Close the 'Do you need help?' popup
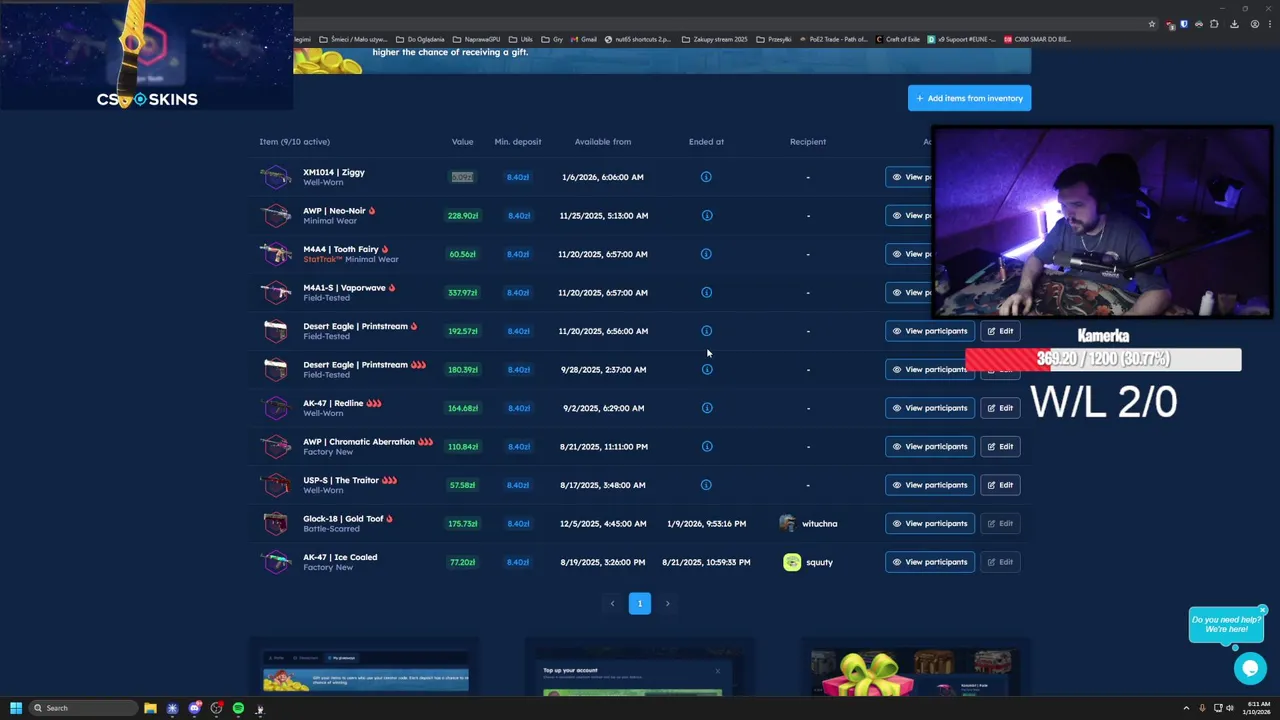1280x720 pixels. pyautogui.click(x=1262, y=610)
